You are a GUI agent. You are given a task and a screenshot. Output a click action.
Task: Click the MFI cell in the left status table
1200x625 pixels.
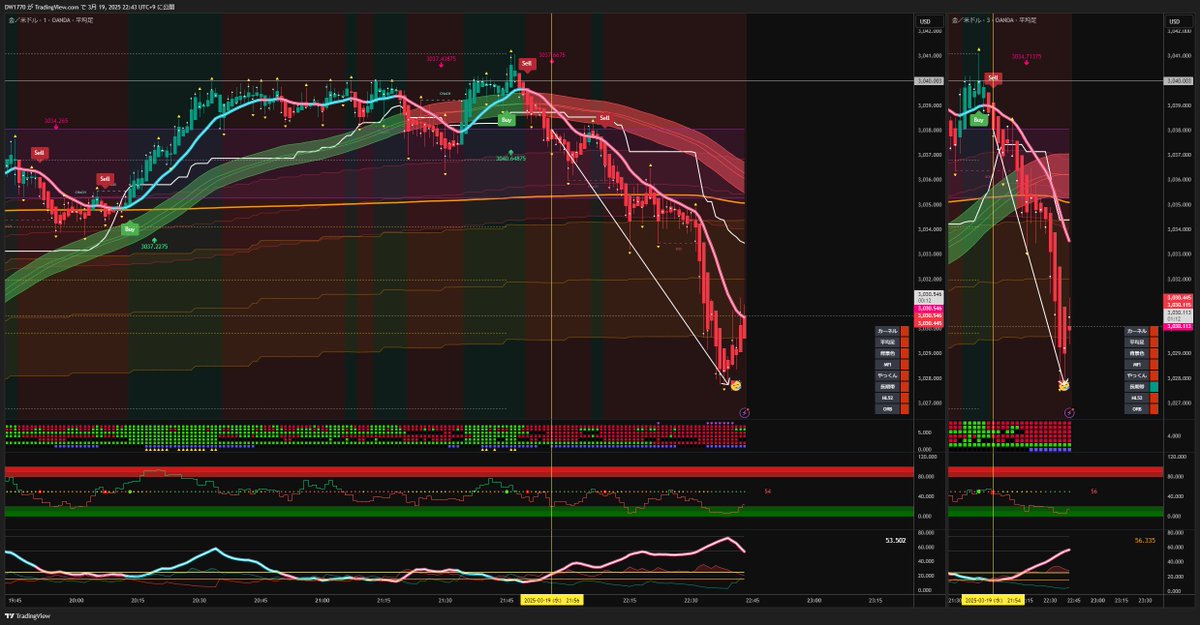887,364
